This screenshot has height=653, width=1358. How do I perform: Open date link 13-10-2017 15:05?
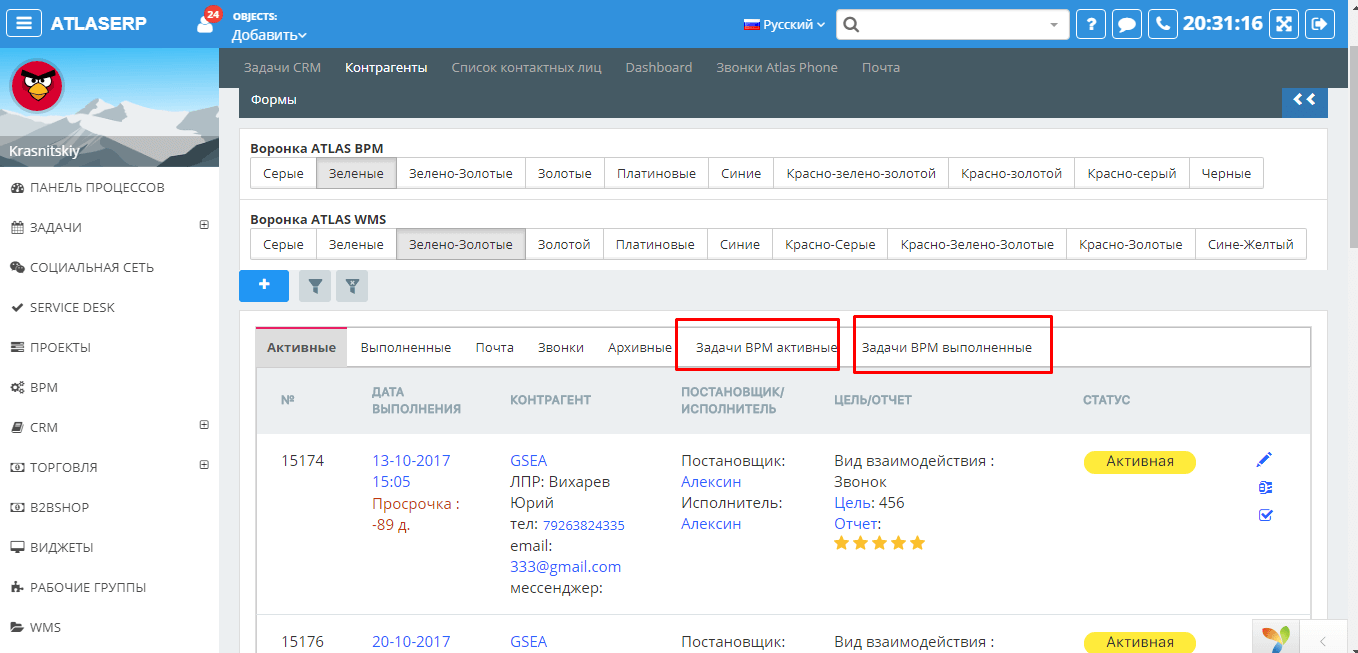pyautogui.click(x=411, y=471)
